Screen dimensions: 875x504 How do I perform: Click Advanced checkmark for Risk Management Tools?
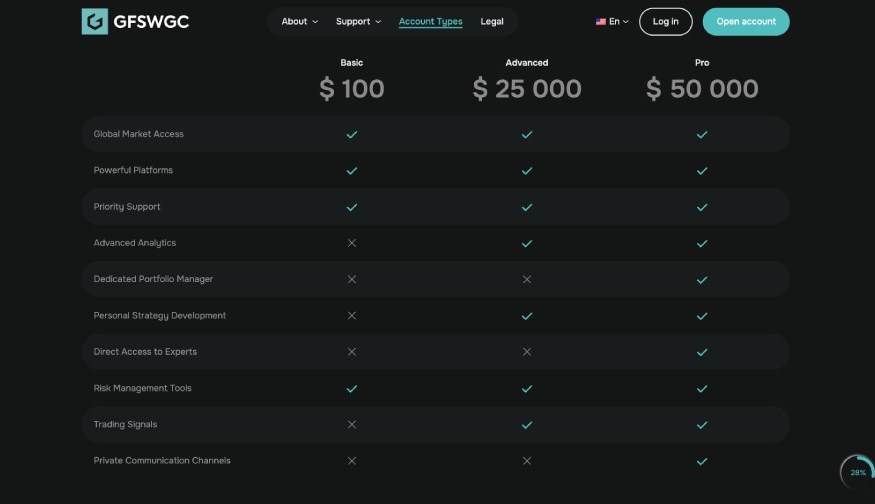527,388
